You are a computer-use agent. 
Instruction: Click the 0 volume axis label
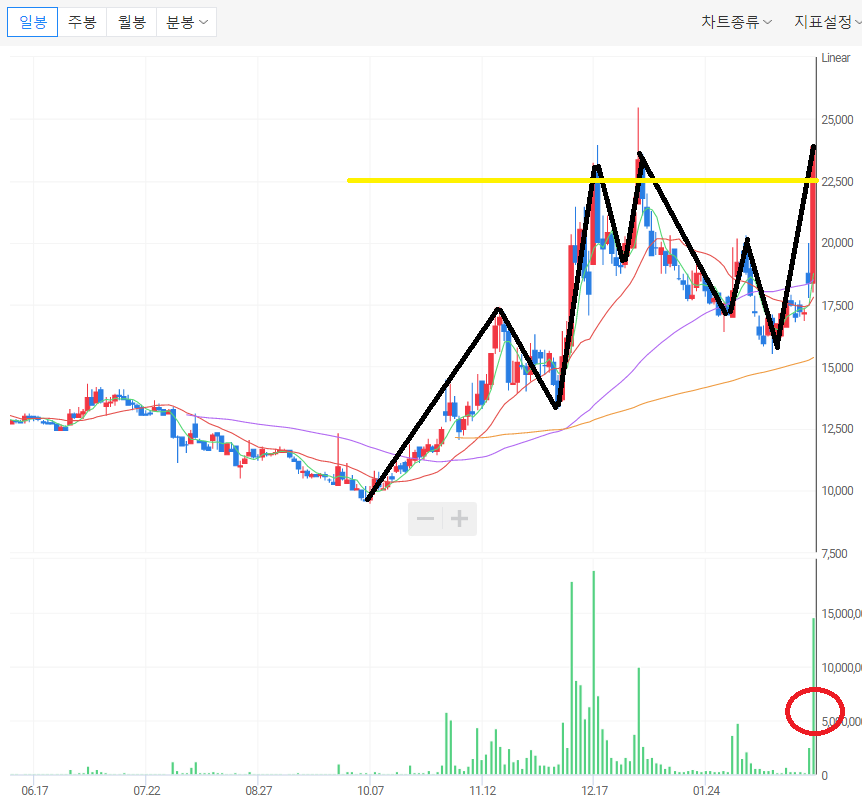[x=824, y=776]
